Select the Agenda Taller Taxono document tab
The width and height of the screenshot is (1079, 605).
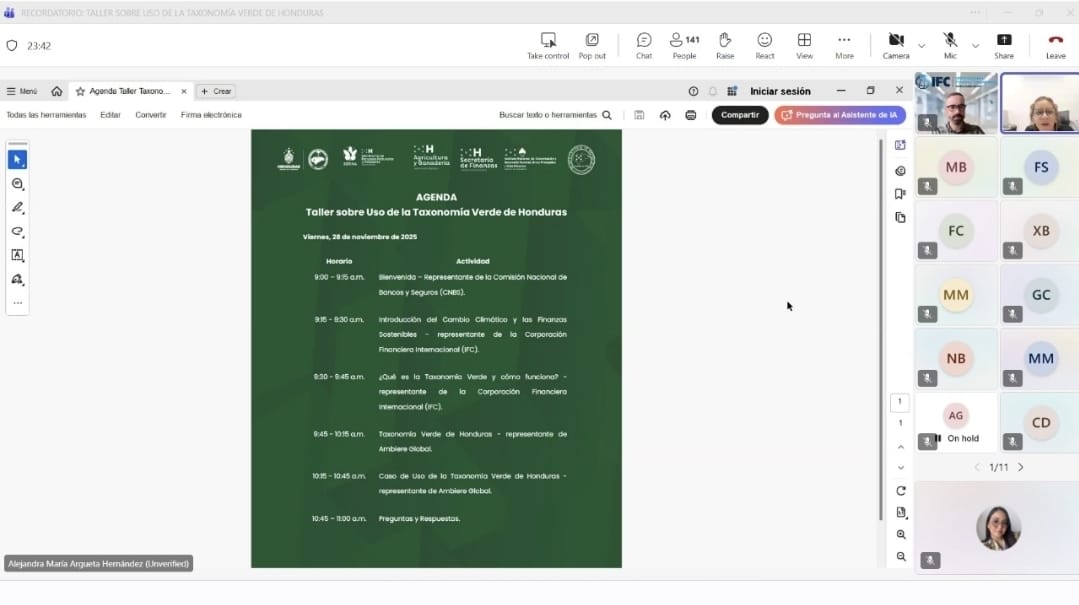click(129, 91)
